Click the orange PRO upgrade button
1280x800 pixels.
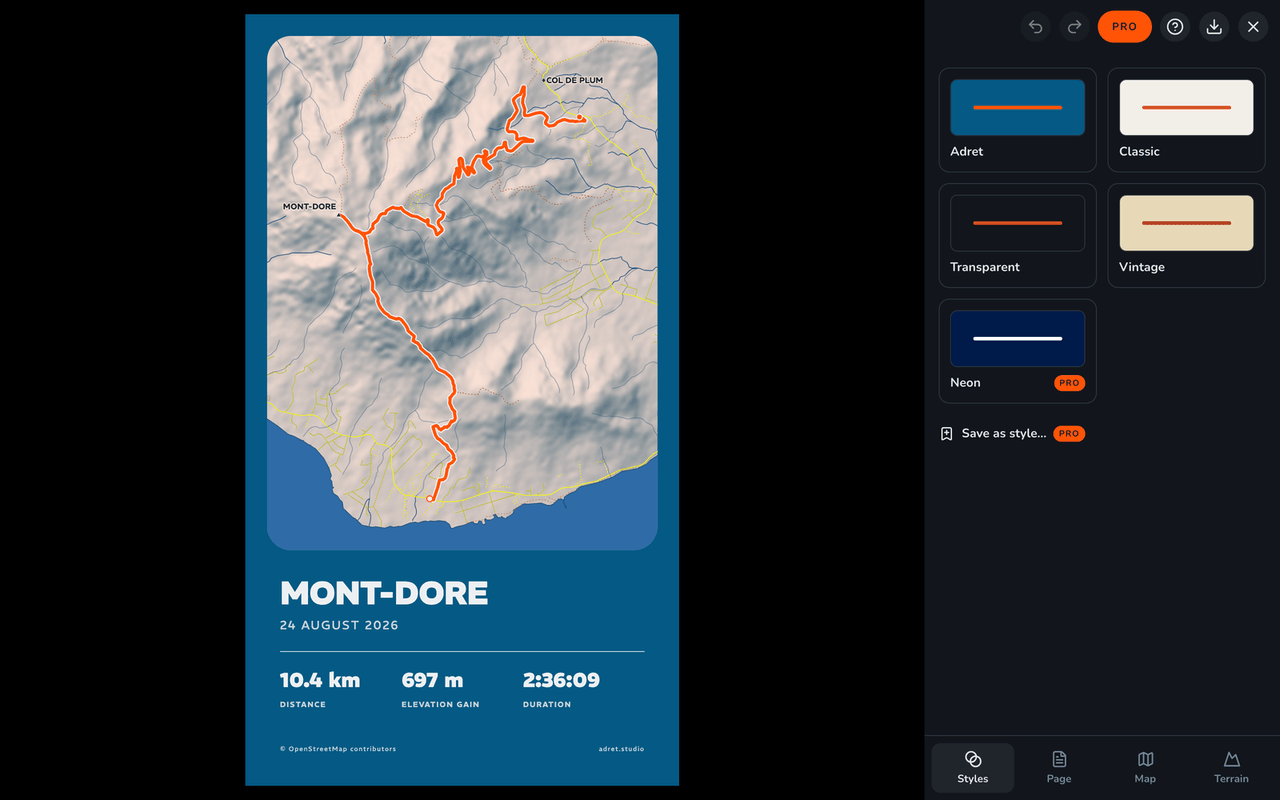(x=1125, y=27)
